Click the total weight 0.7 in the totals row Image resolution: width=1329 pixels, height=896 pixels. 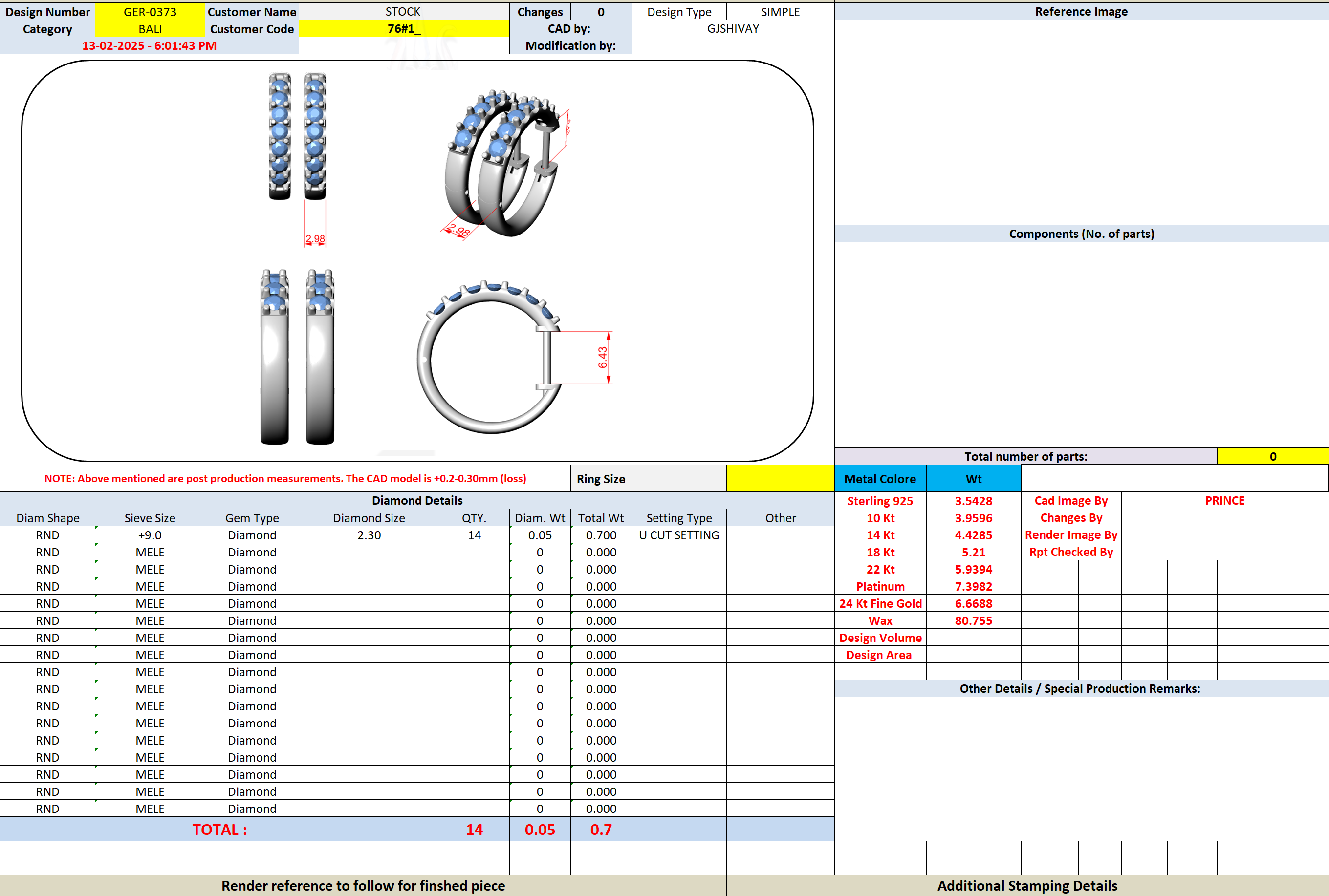[601, 829]
